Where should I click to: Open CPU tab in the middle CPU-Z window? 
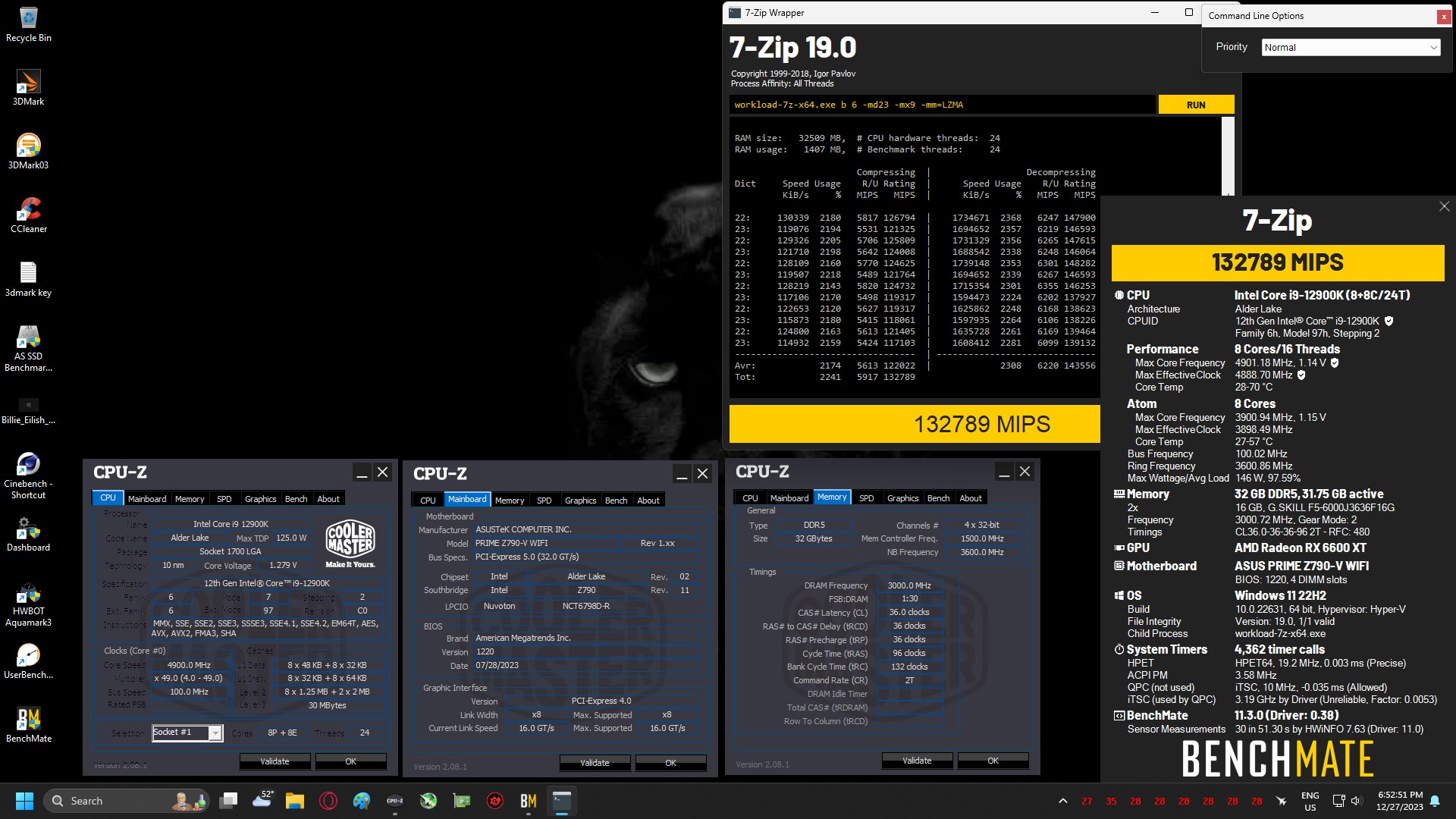[428, 500]
